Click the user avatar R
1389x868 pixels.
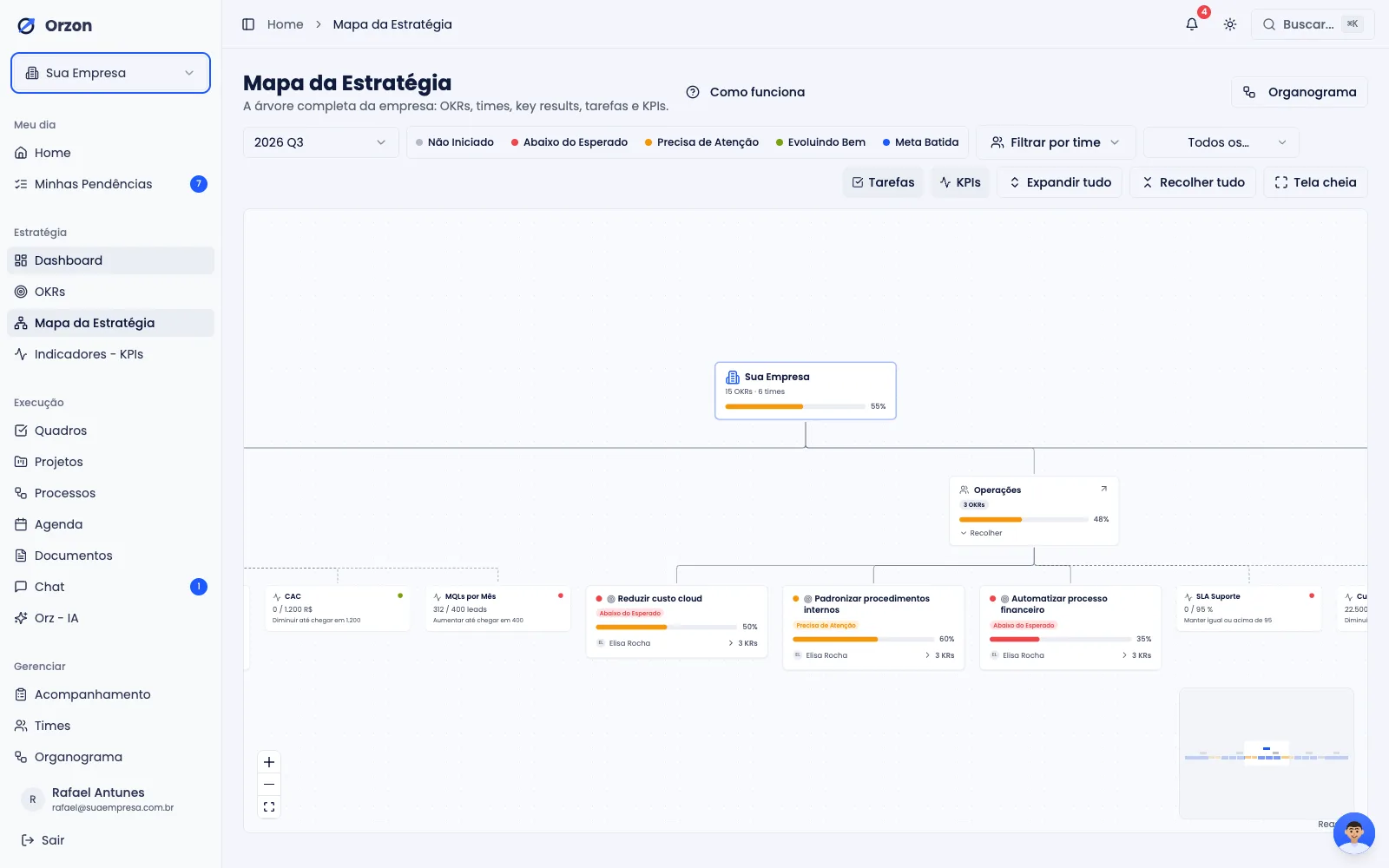click(x=33, y=799)
